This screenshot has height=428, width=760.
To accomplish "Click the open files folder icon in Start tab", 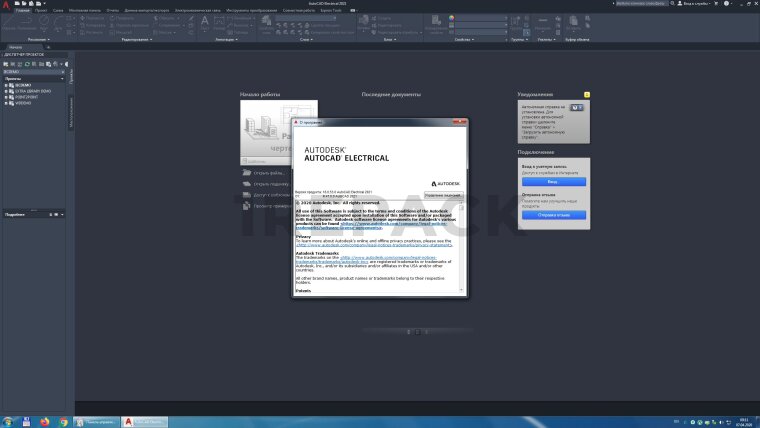I will click(245, 173).
